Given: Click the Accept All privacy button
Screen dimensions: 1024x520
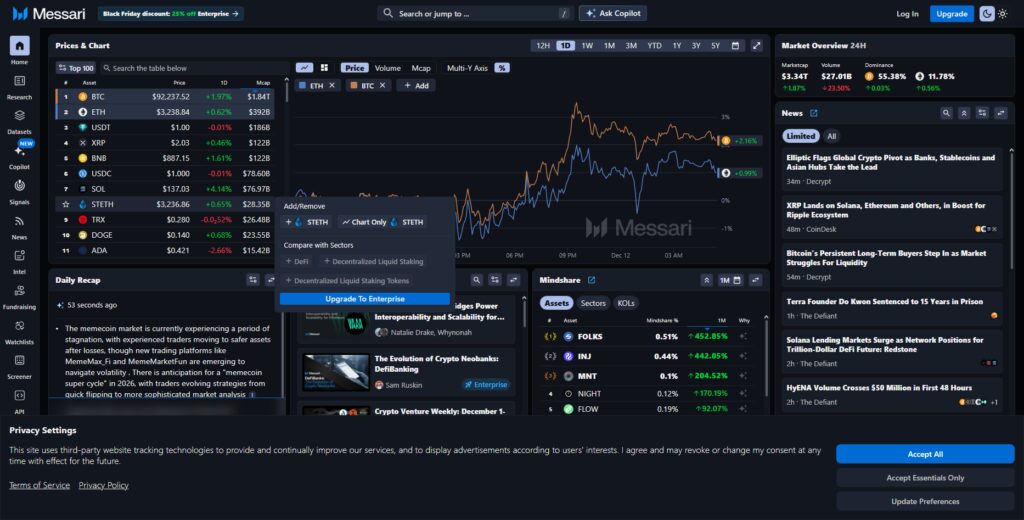Looking at the screenshot, I should pyautogui.click(x=925, y=454).
